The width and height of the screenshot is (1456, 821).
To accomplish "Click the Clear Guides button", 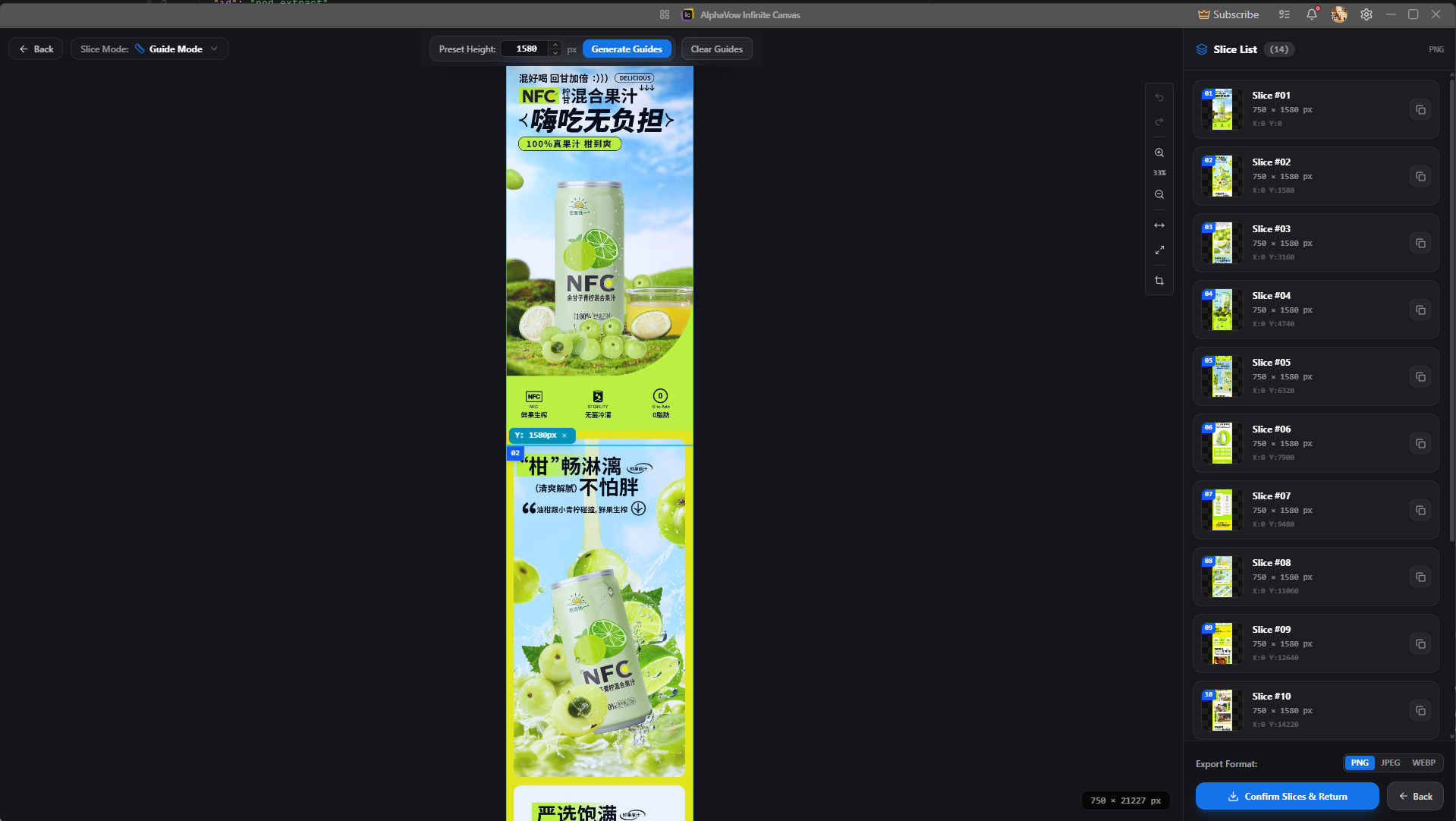I will pos(717,49).
